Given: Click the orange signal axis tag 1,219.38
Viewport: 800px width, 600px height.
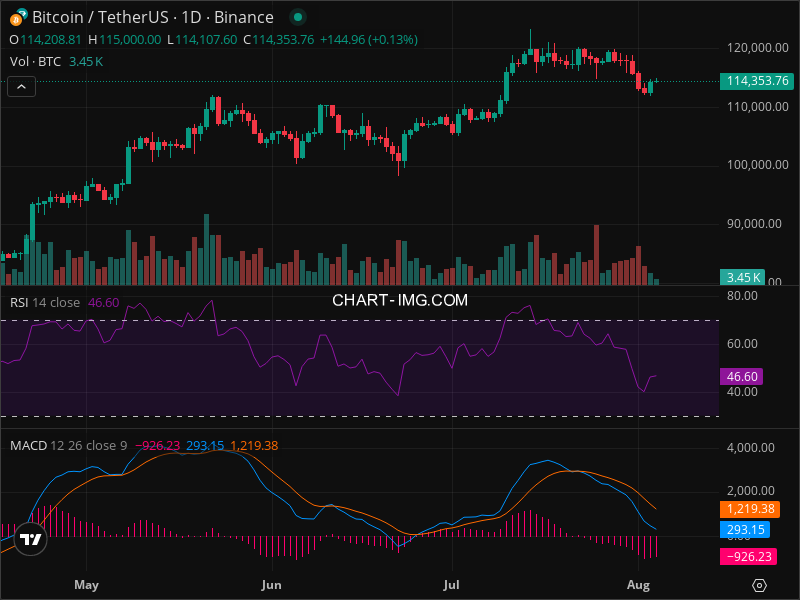Looking at the screenshot, I should pyautogui.click(x=750, y=509).
